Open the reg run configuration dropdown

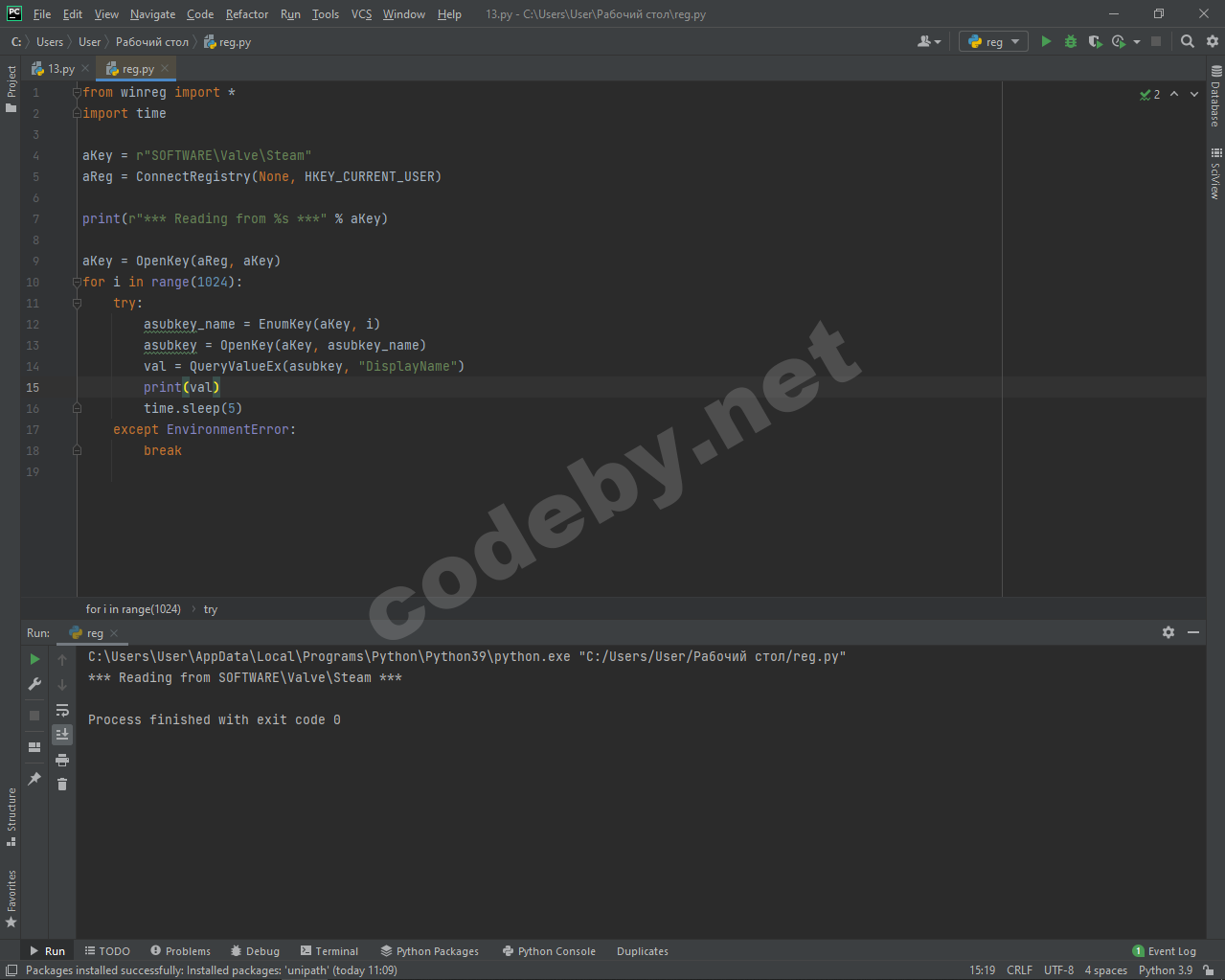[x=993, y=41]
